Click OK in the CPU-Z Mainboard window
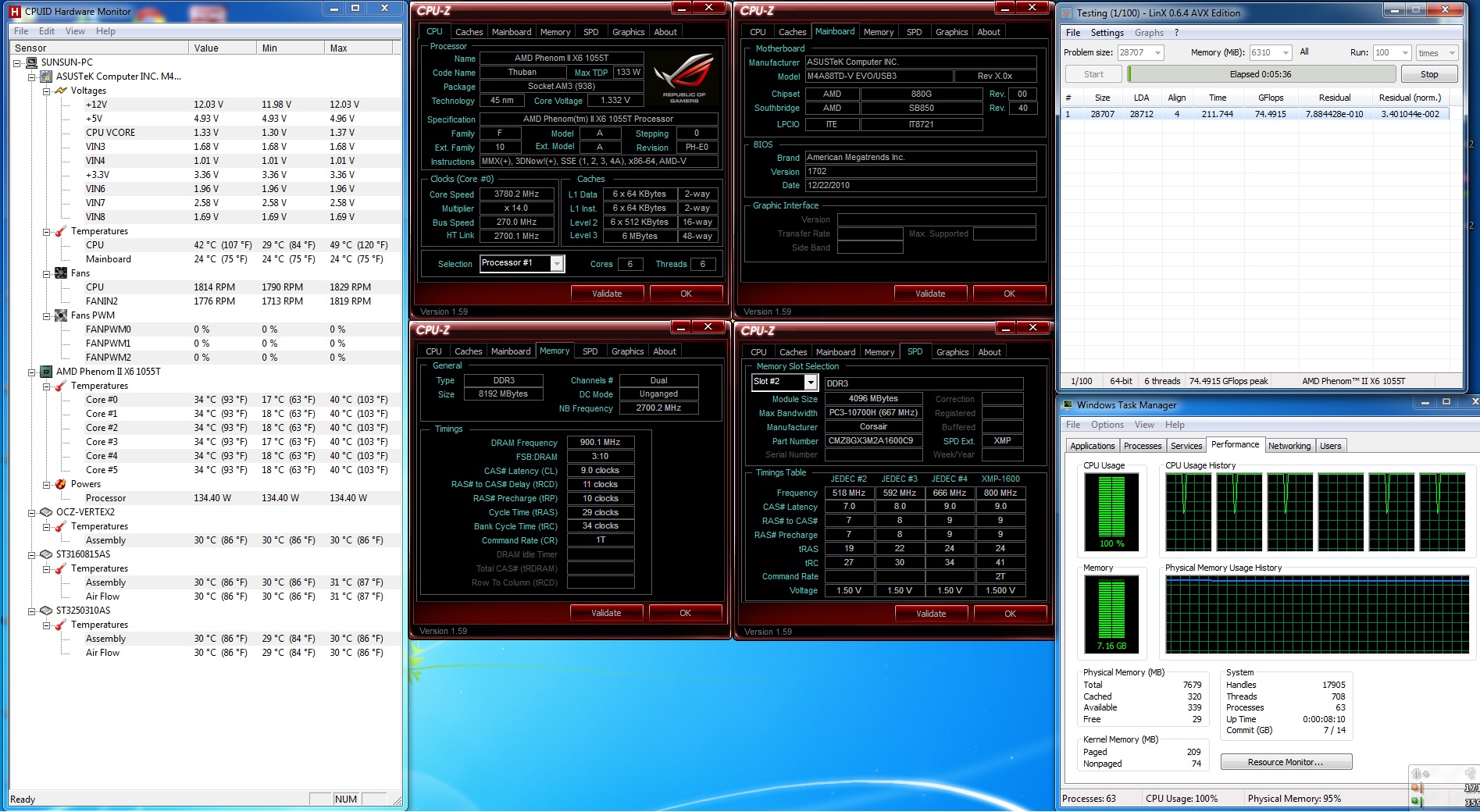 coord(1009,294)
